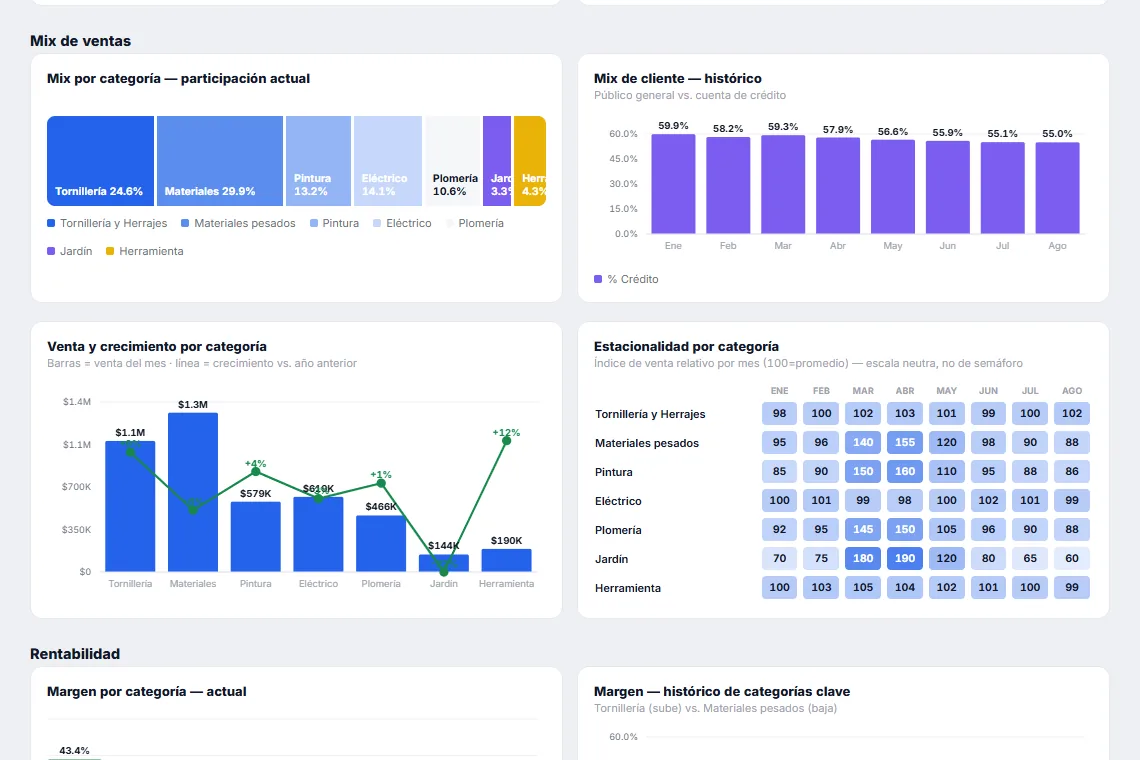Click the Materiales $1.3M sales bar
This screenshot has height=760, width=1140.
(x=193, y=492)
